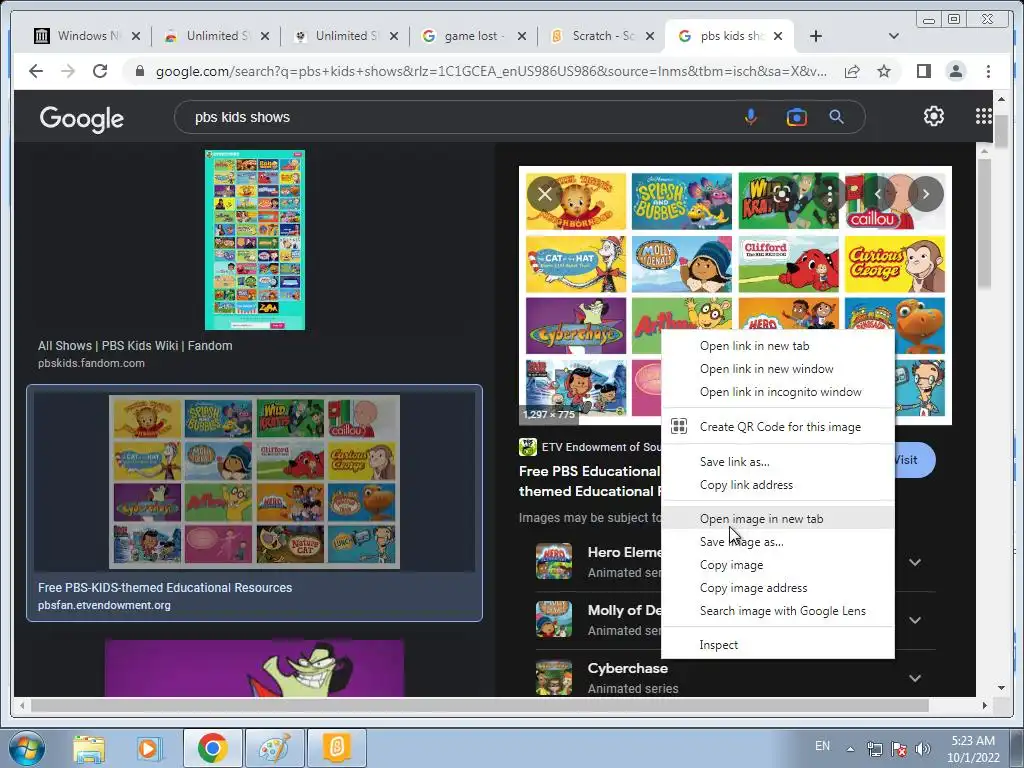The width and height of the screenshot is (1024, 768).
Task: Open a new Chrome tab
Action: click(x=816, y=37)
